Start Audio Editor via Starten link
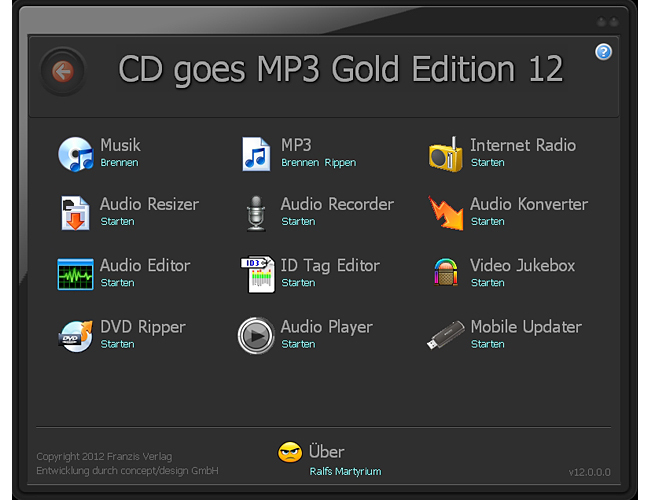Viewport: 650px width, 500px height. 117,283
